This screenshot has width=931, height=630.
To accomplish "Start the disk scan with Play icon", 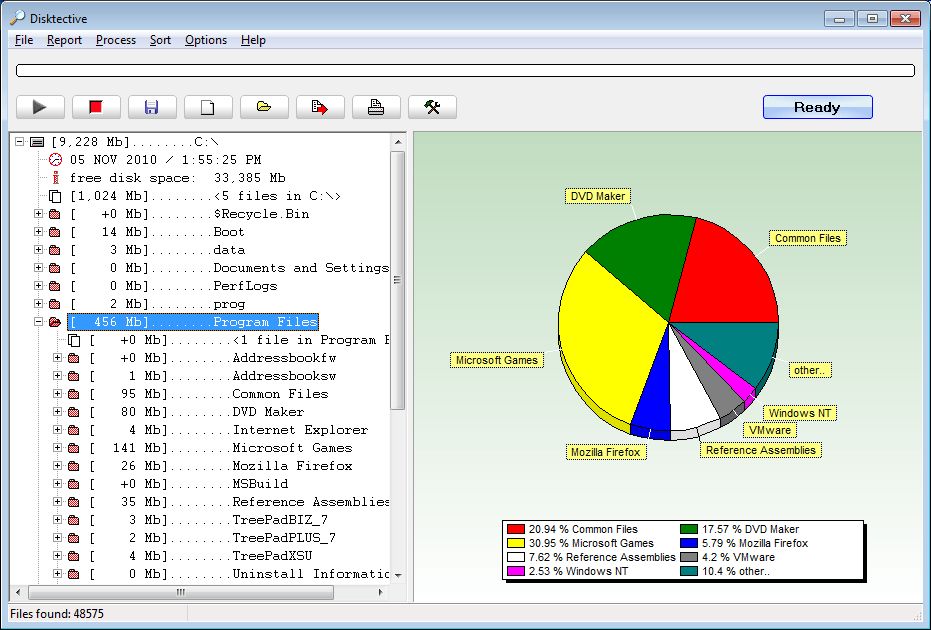I will click(x=41, y=106).
